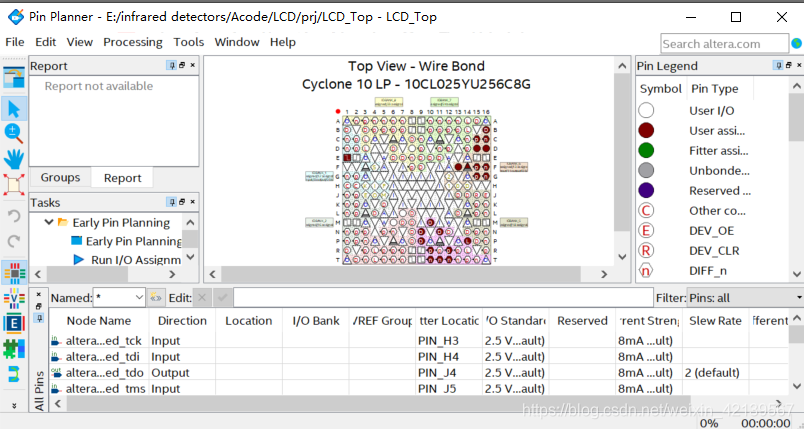Float the Pin Legend panel
The height and width of the screenshot is (429, 804).
click(789, 66)
